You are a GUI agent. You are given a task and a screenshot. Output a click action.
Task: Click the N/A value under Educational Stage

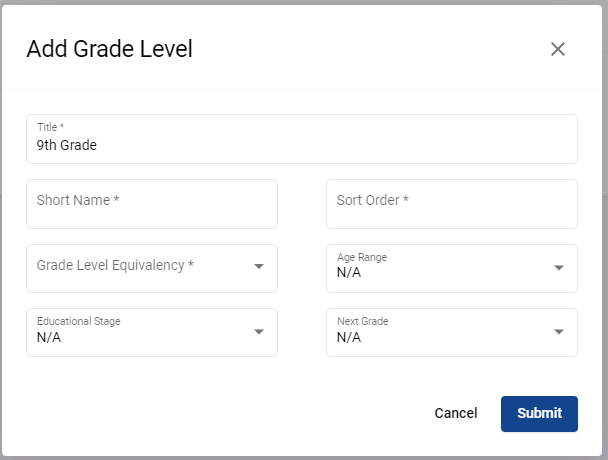[49, 337]
